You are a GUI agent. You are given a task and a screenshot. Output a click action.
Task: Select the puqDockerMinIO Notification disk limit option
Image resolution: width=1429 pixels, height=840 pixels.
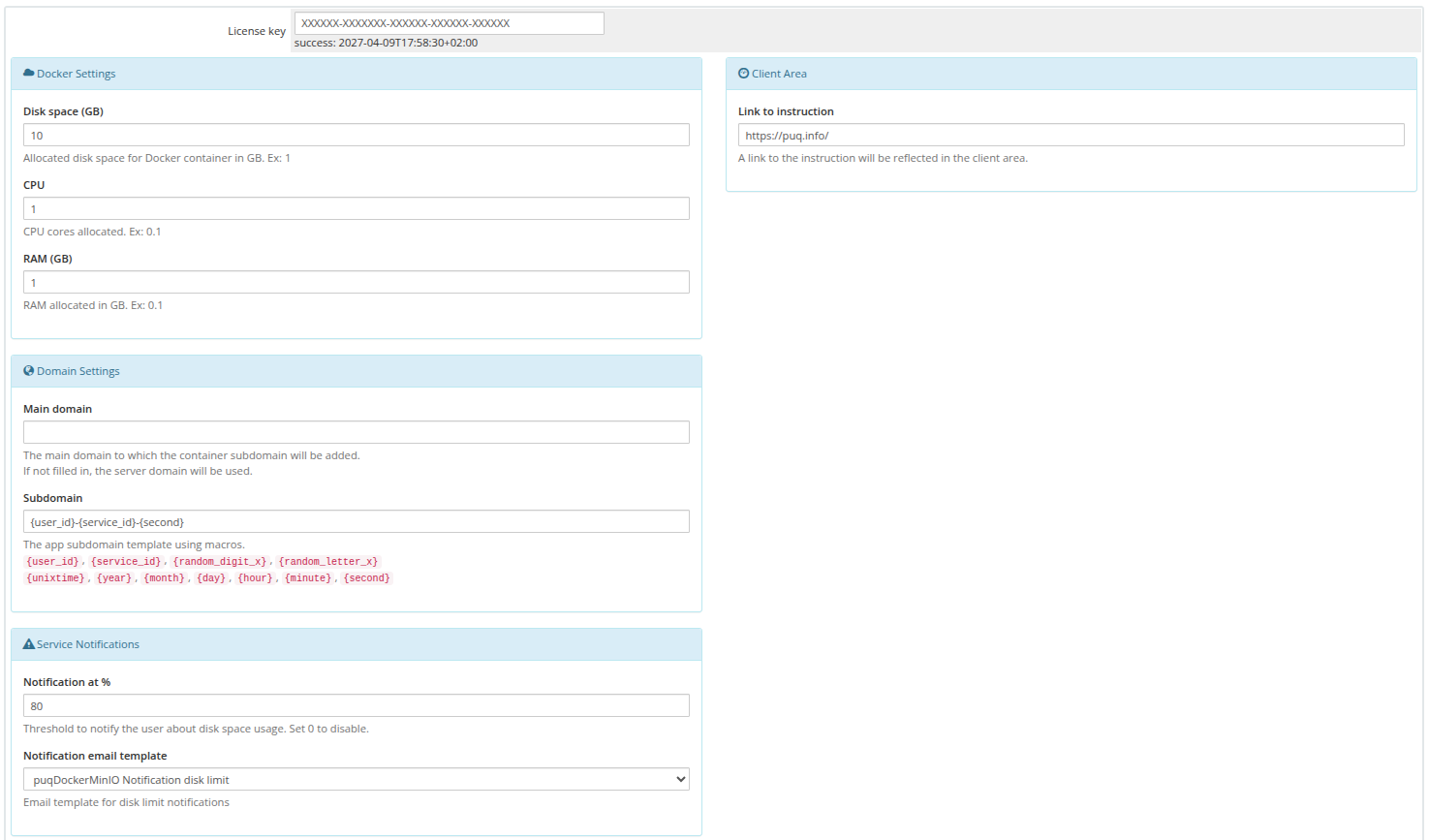click(x=356, y=778)
